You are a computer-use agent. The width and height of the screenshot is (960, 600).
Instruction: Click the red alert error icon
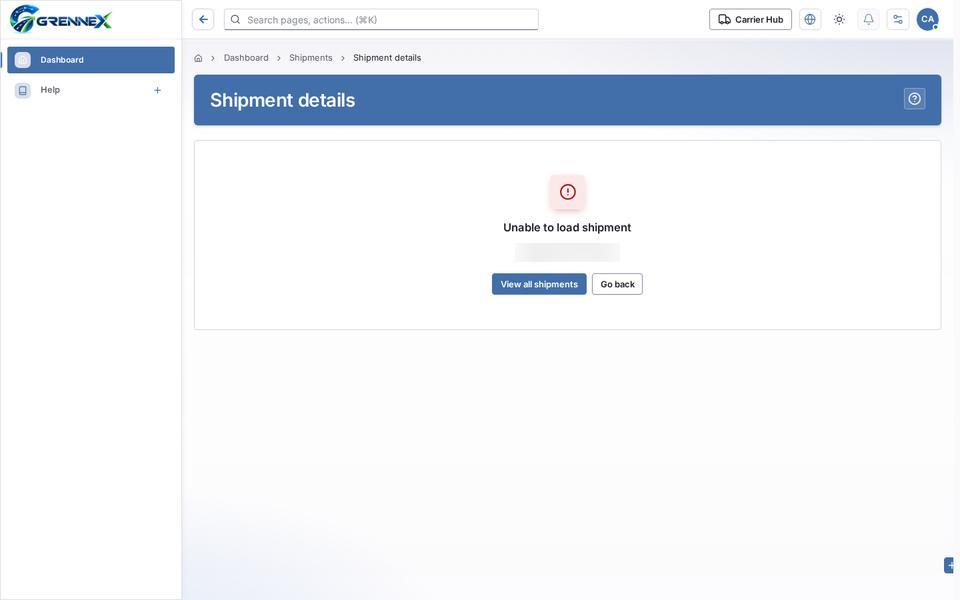(568, 192)
